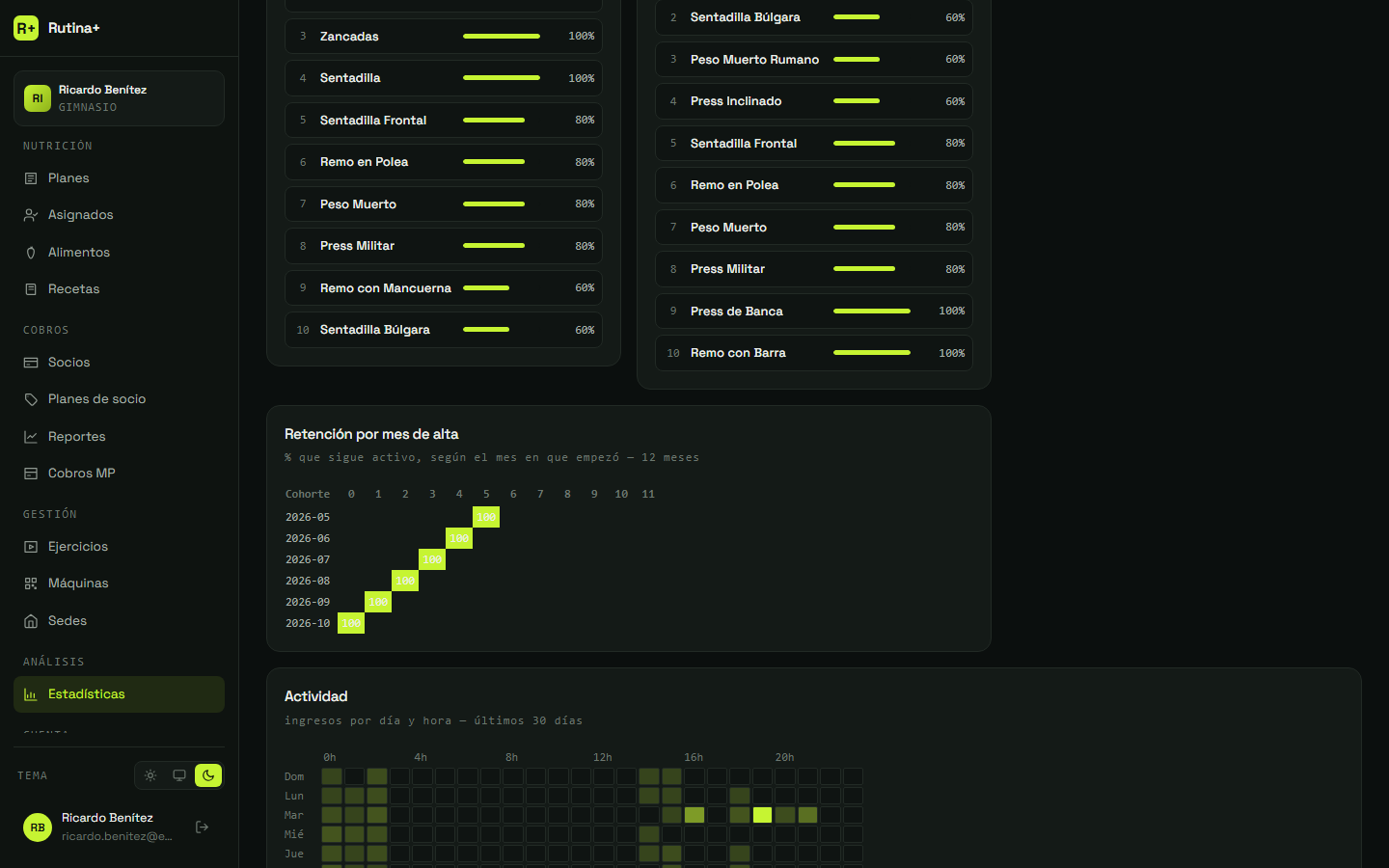The height and width of the screenshot is (868, 1389).
Task: Select system theme monitor toggle
Action: (x=179, y=775)
